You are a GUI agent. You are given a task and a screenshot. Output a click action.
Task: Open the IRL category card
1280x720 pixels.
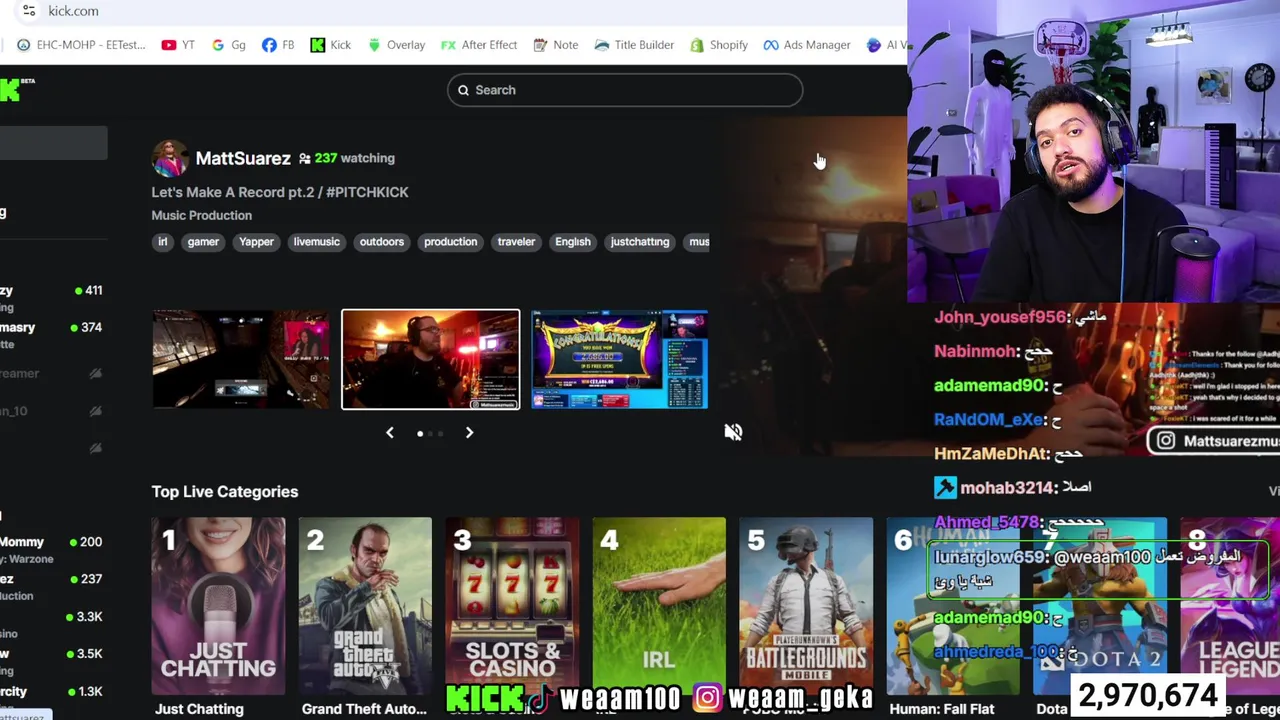tap(659, 605)
